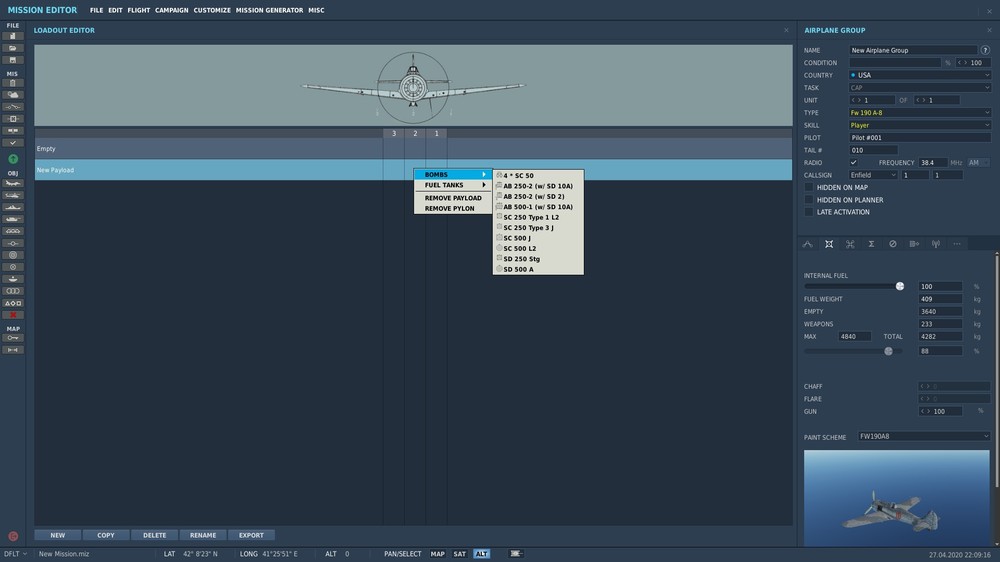Click the new mission icon under FILE

click(13, 36)
